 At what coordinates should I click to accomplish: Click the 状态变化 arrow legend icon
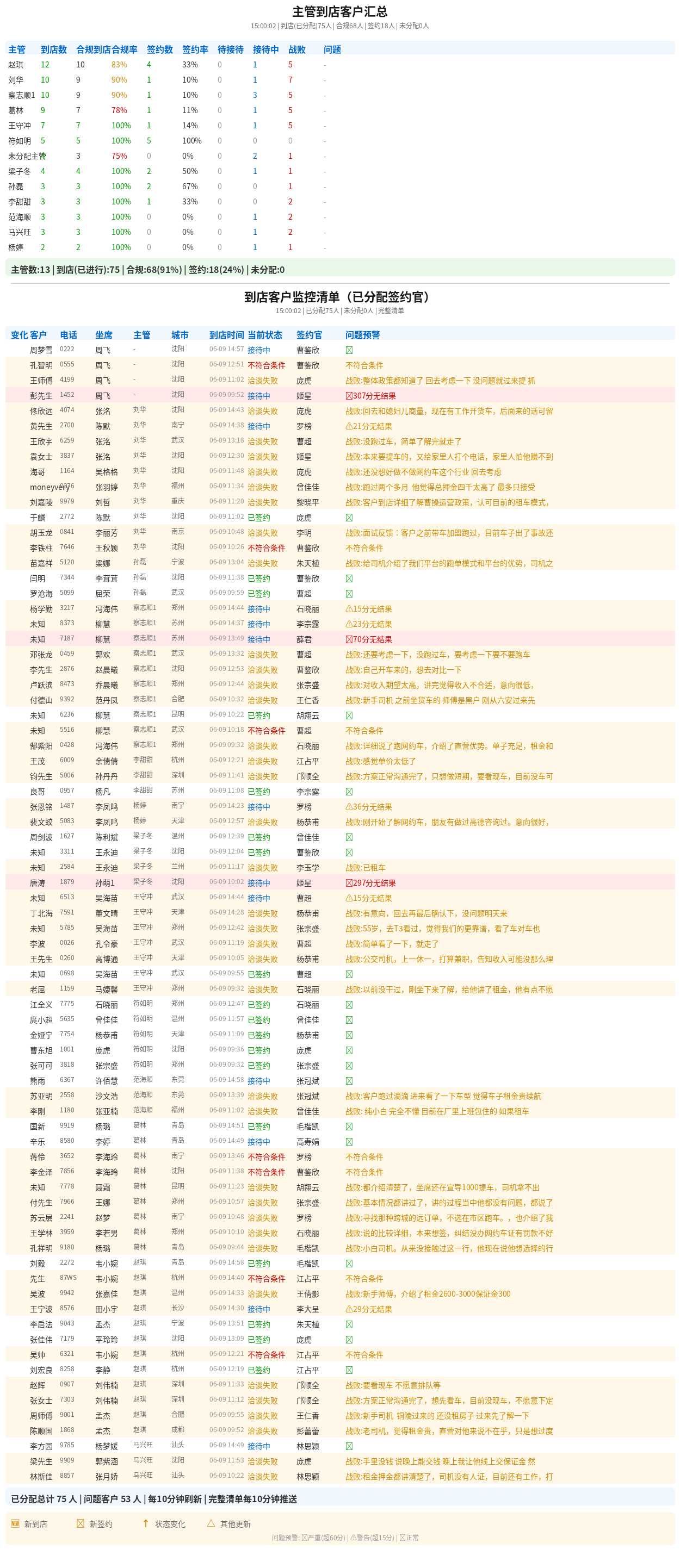pyautogui.click(x=145, y=1523)
